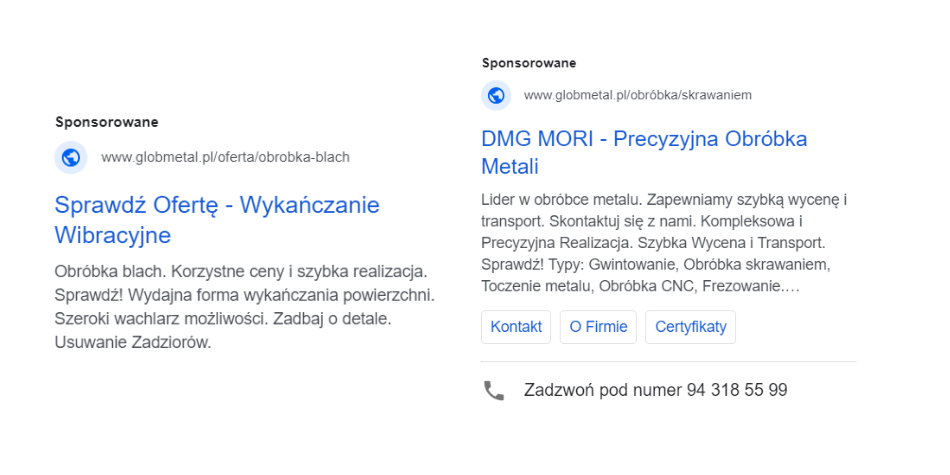Open the 'Sprawdź Ofertę - Wykańczanie Wibracyjne' headline

217,220
